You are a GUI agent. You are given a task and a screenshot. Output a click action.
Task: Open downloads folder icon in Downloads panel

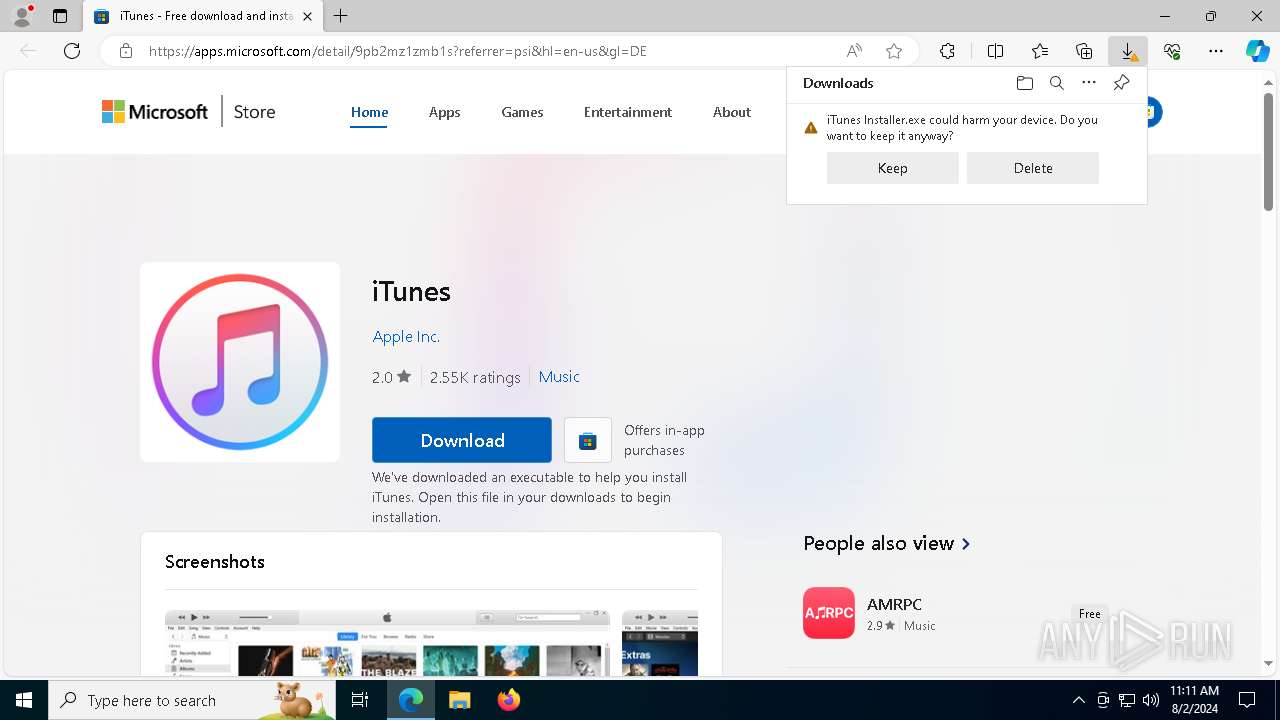(x=1025, y=83)
